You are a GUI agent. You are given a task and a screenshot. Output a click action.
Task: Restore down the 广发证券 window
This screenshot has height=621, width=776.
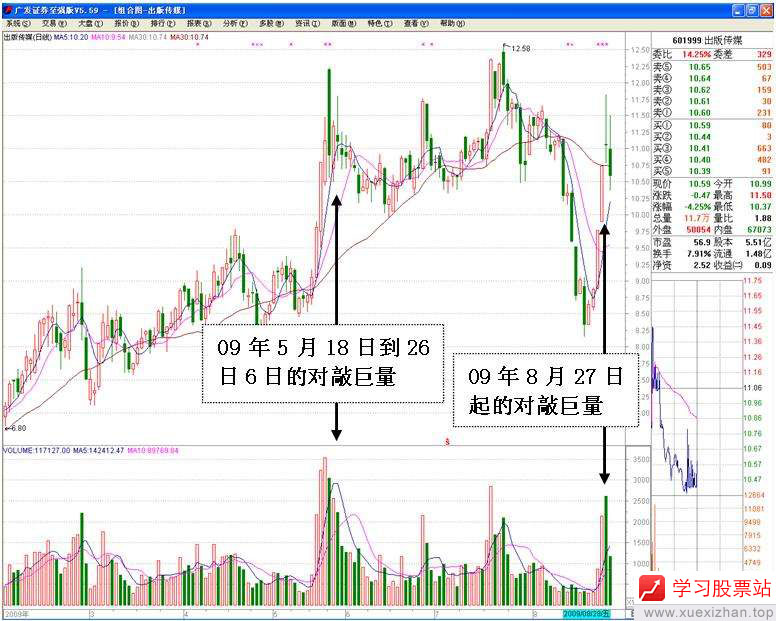(752, 10)
